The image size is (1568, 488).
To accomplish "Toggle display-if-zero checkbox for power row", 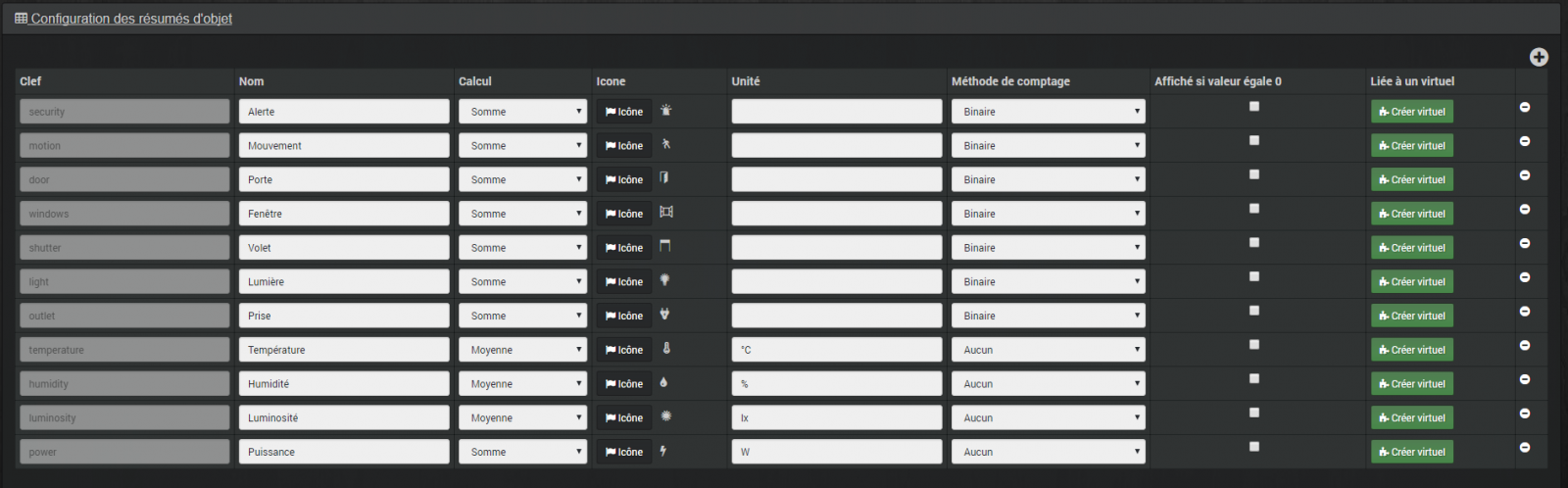I will click(x=1254, y=446).
